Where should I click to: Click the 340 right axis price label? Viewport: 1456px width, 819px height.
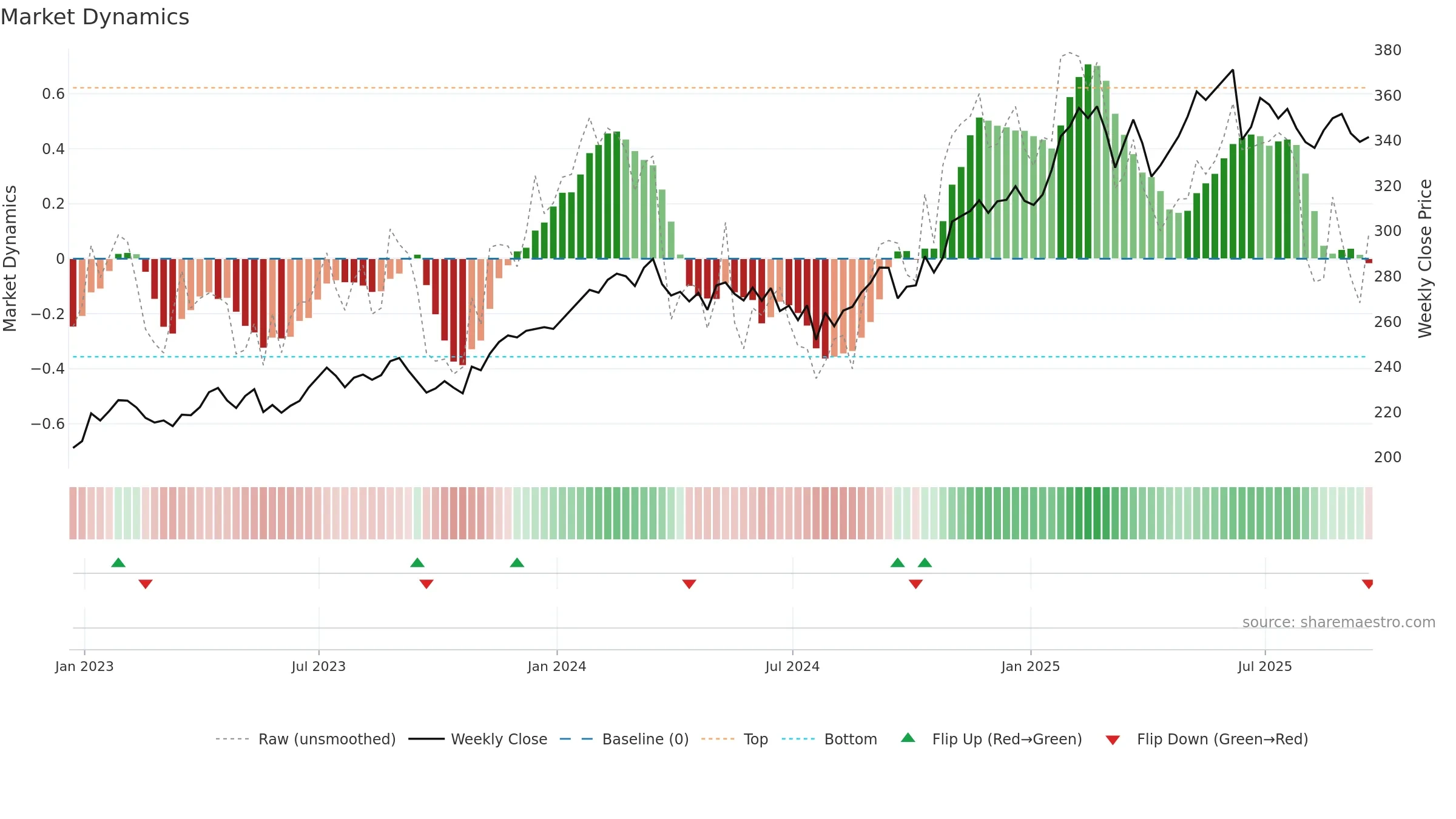pos(1388,141)
